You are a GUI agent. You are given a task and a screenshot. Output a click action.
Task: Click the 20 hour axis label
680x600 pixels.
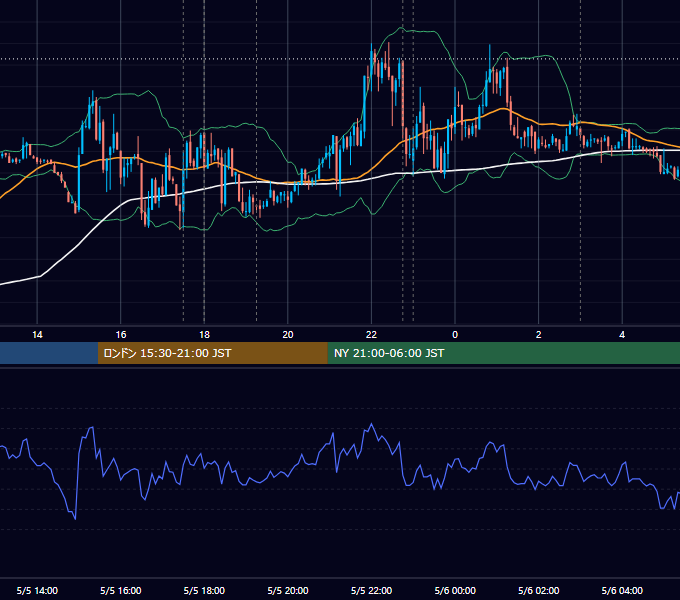pyautogui.click(x=288, y=335)
